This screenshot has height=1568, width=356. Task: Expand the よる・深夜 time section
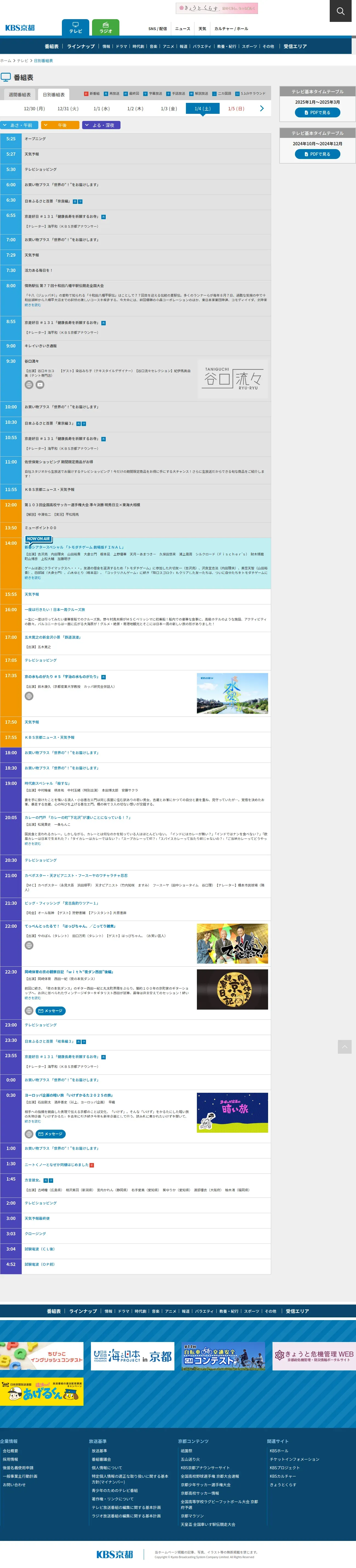(x=101, y=125)
